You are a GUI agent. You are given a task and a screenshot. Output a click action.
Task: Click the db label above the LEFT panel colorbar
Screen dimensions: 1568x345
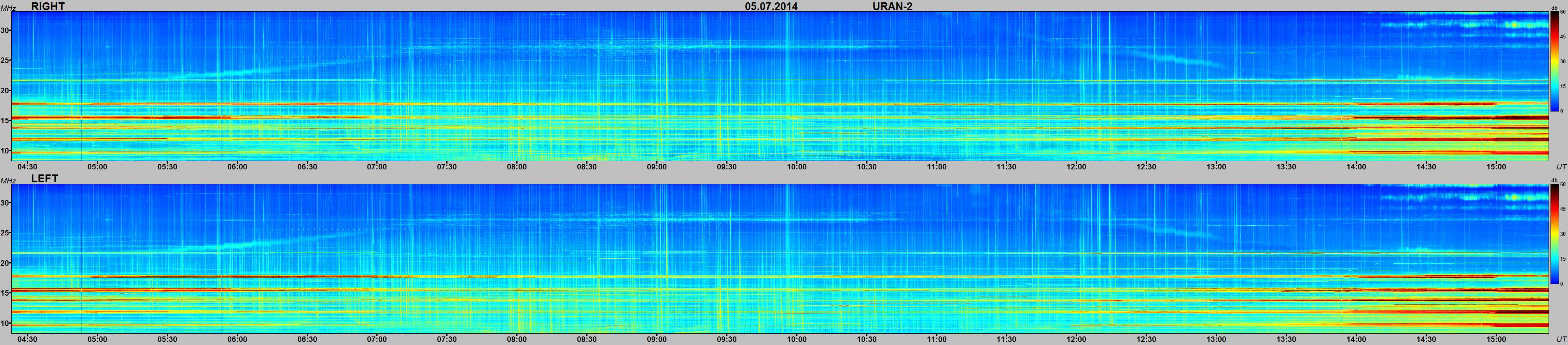click(1555, 181)
